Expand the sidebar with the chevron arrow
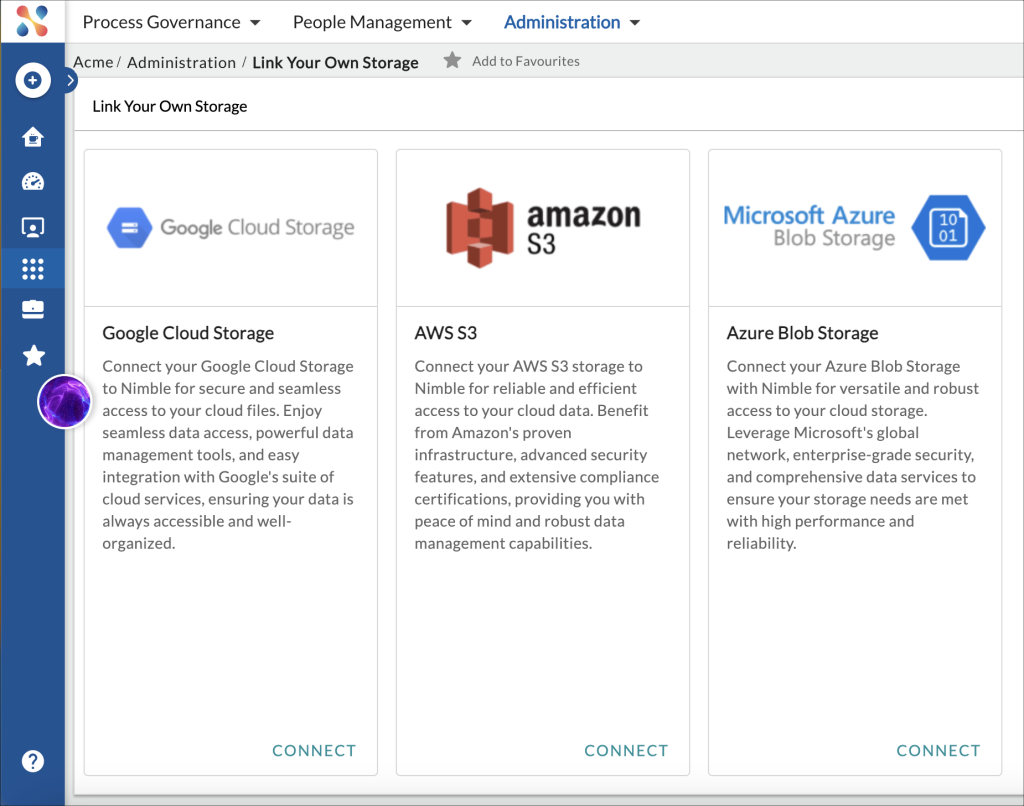 (71, 80)
